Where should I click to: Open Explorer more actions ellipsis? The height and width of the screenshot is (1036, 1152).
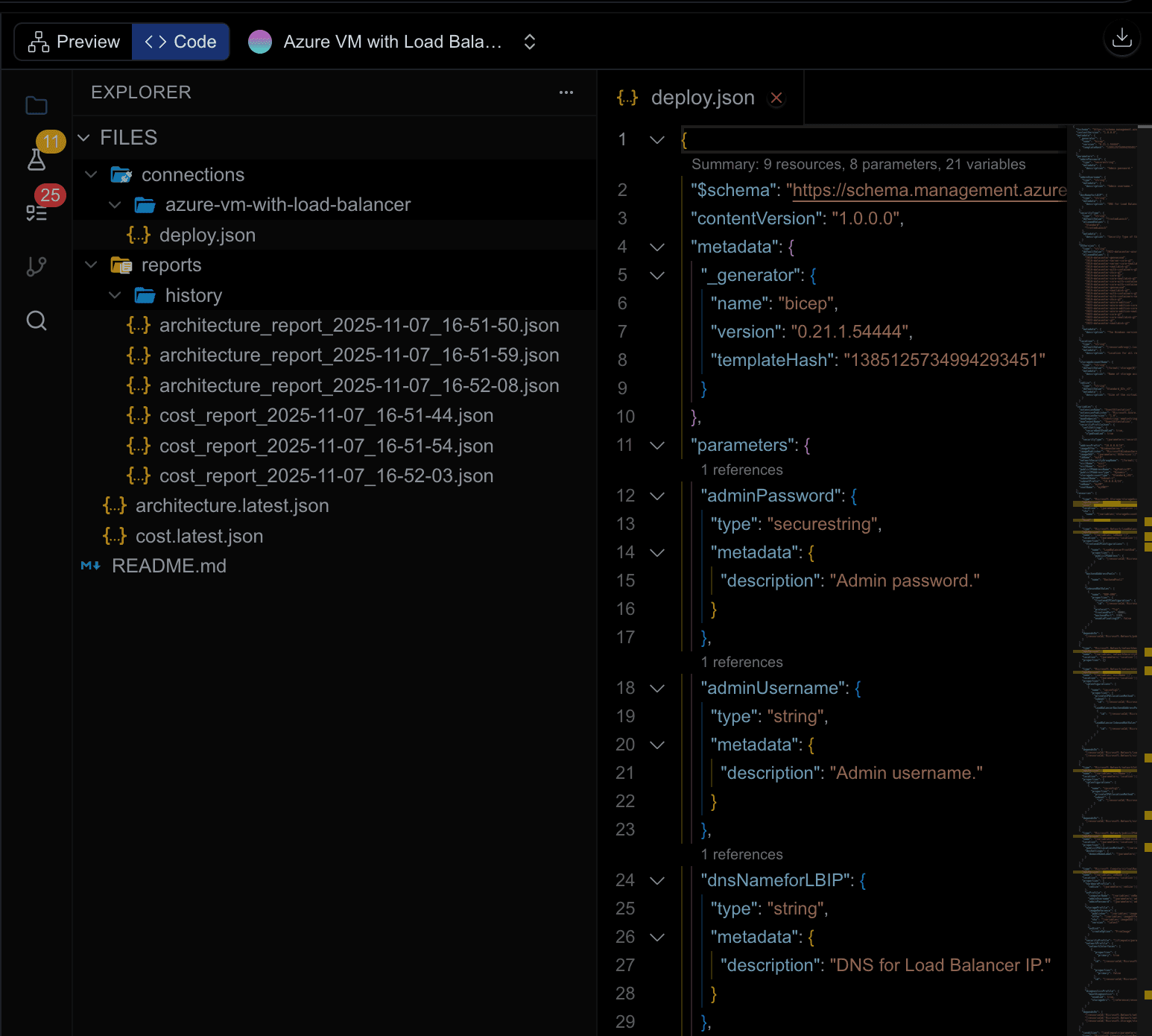pyautogui.click(x=566, y=92)
